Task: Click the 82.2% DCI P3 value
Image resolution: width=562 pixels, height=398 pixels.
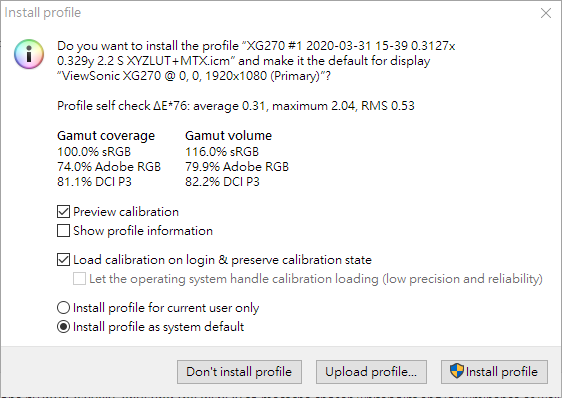Action: pos(222,182)
